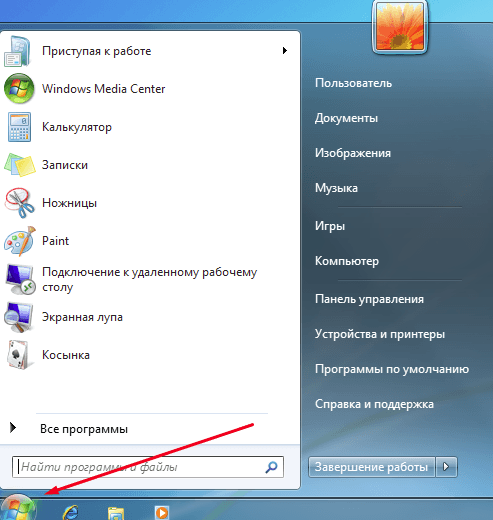This screenshot has width=493, height=520.
Task: Expand Все программы arrow
Action: (13, 427)
